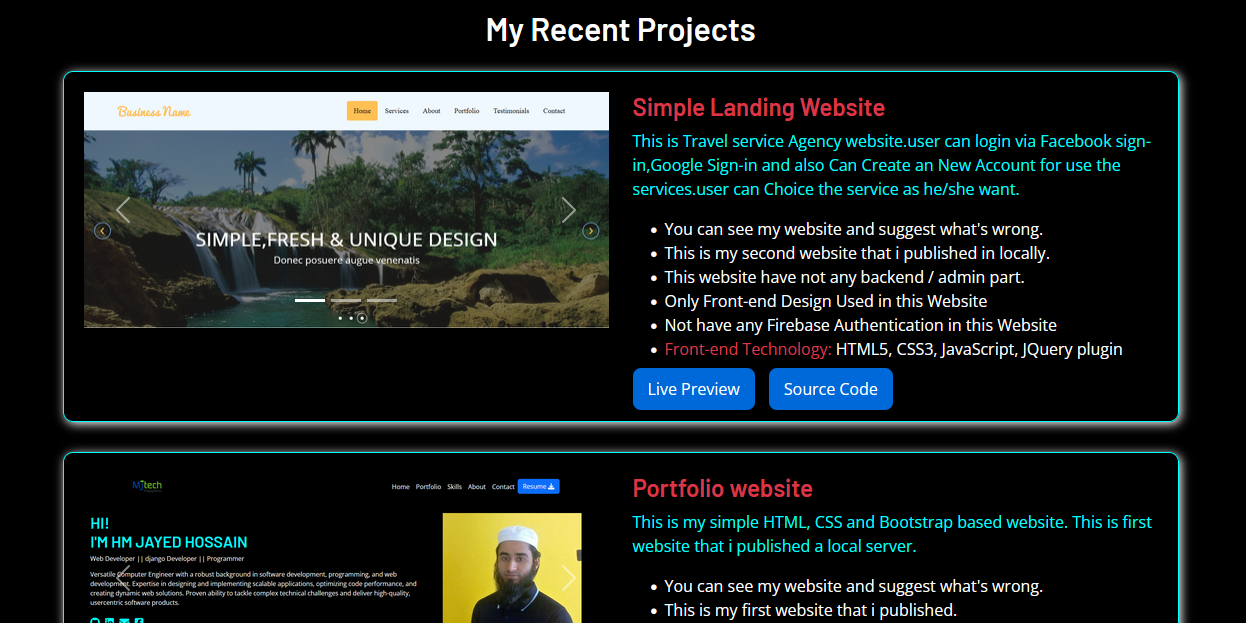This screenshot has width=1246, height=623.
Task: Click the LinkedIn icon below the bio text
Action: [109, 620]
